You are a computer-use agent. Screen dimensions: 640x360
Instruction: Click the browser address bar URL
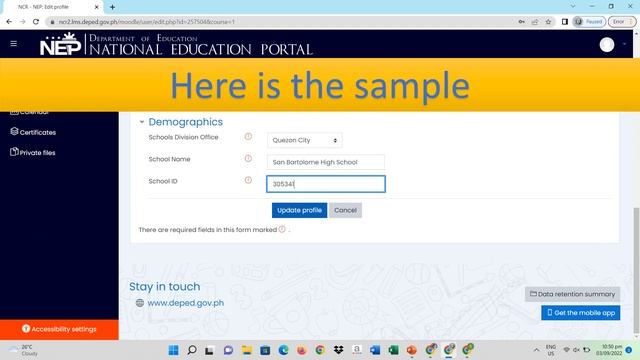click(147, 22)
